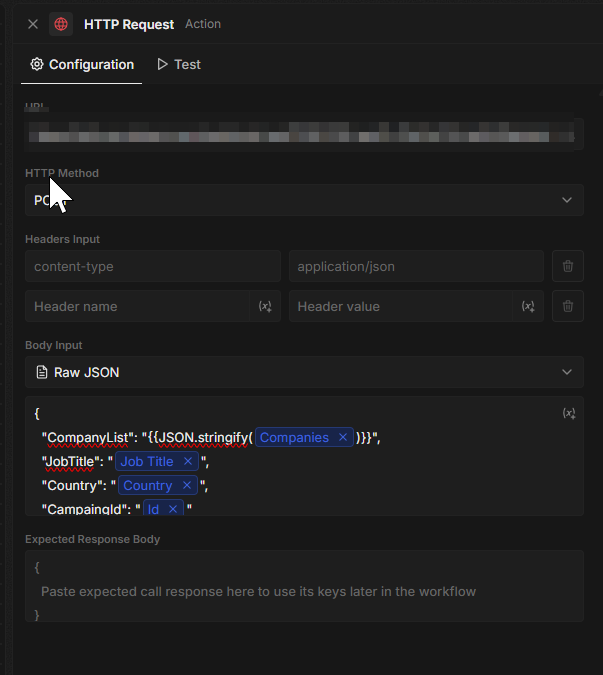The height and width of the screenshot is (675, 603).
Task: Insert variable into Header name field
Action: pyautogui.click(x=265, y=307)
